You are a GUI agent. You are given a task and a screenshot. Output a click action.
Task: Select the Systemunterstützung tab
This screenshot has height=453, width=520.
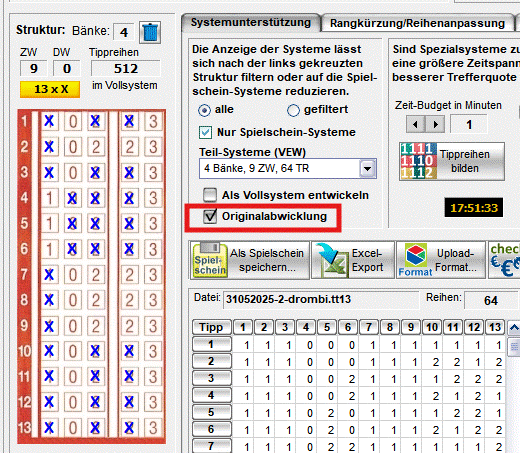(x=251, y=22)
